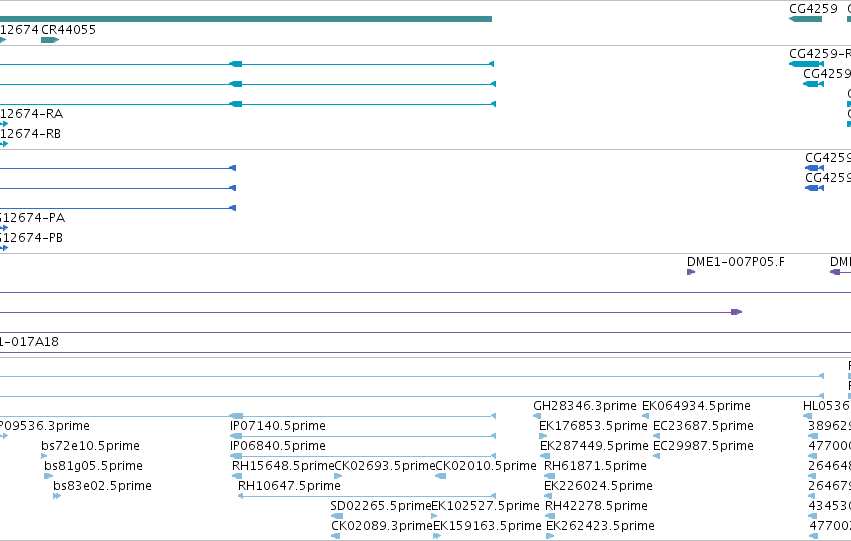Open the 12674-RB transcript label

pyautogui.click(x=30, y=133)
